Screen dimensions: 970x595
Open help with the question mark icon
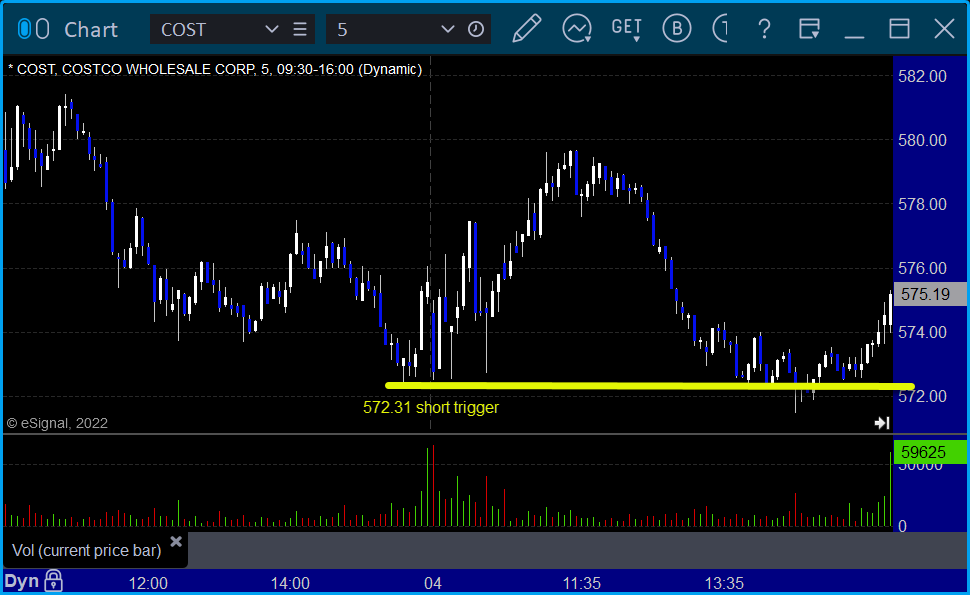click(x=765, y=29)
